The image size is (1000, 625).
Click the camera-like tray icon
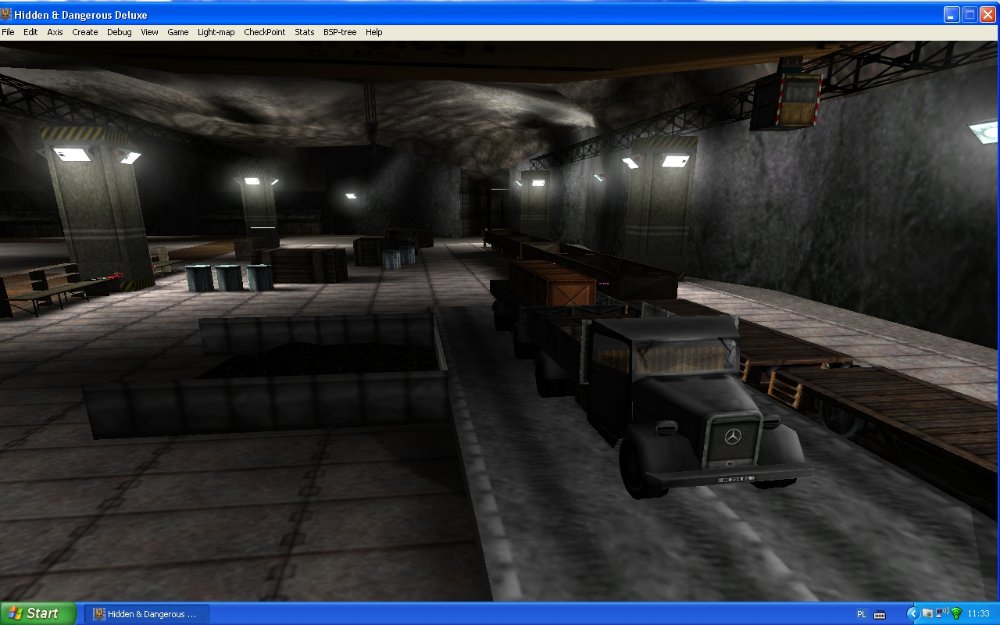point(928,614)
